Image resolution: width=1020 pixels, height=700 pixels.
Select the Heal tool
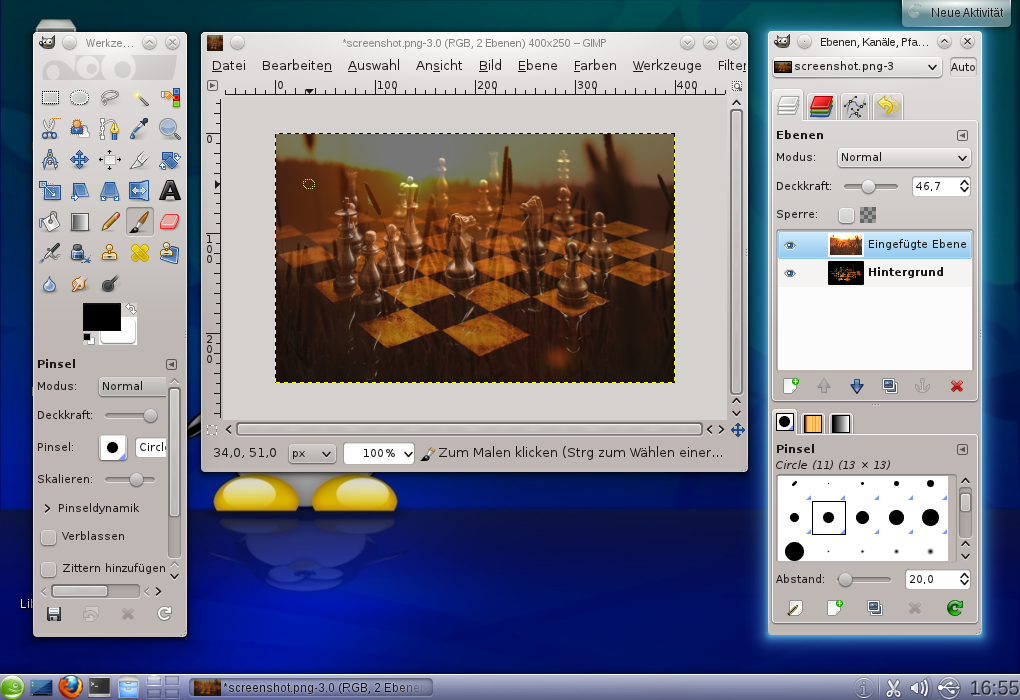[140, 252]
